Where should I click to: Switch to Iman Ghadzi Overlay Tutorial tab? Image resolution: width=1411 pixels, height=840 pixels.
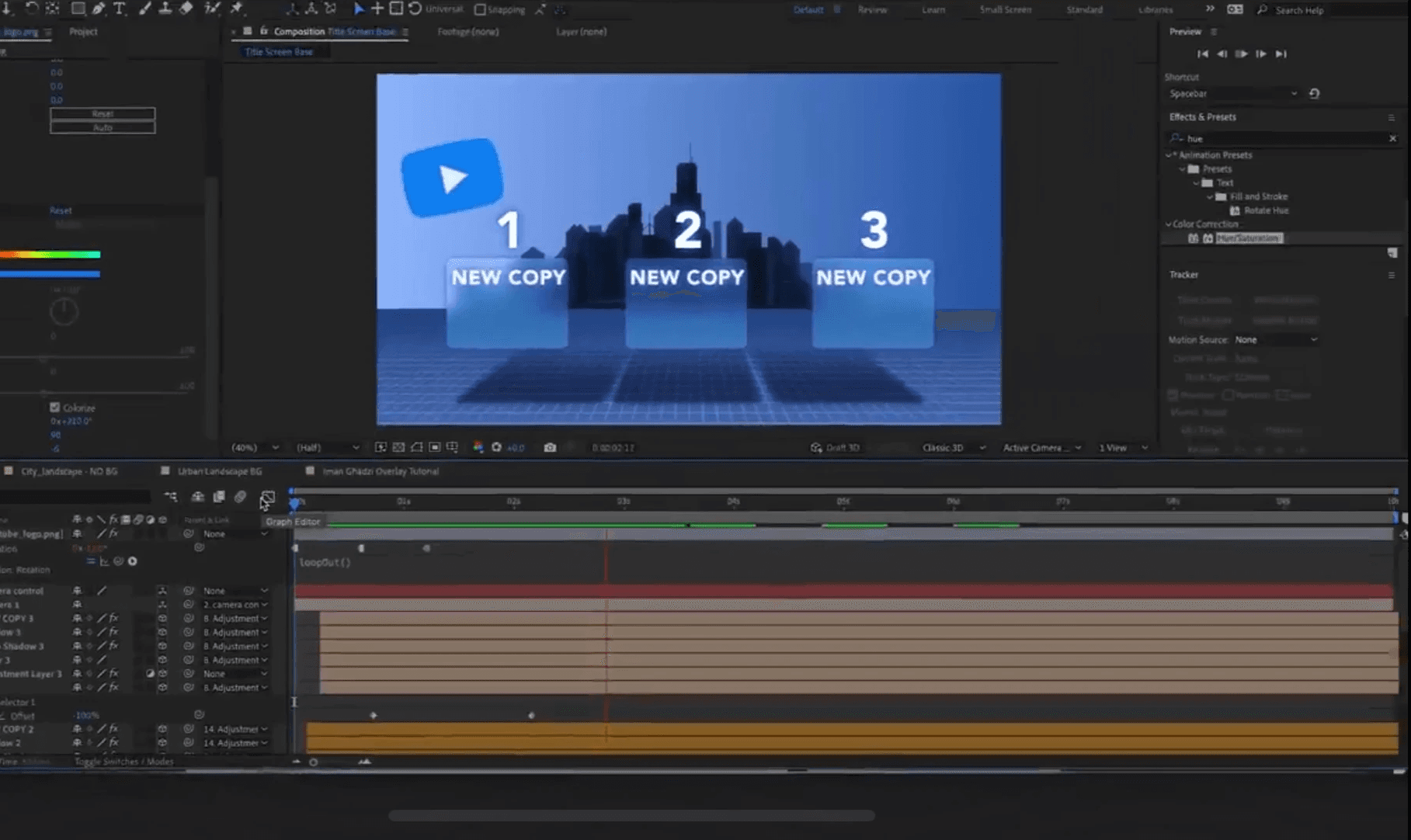click(x=381, y=471)
